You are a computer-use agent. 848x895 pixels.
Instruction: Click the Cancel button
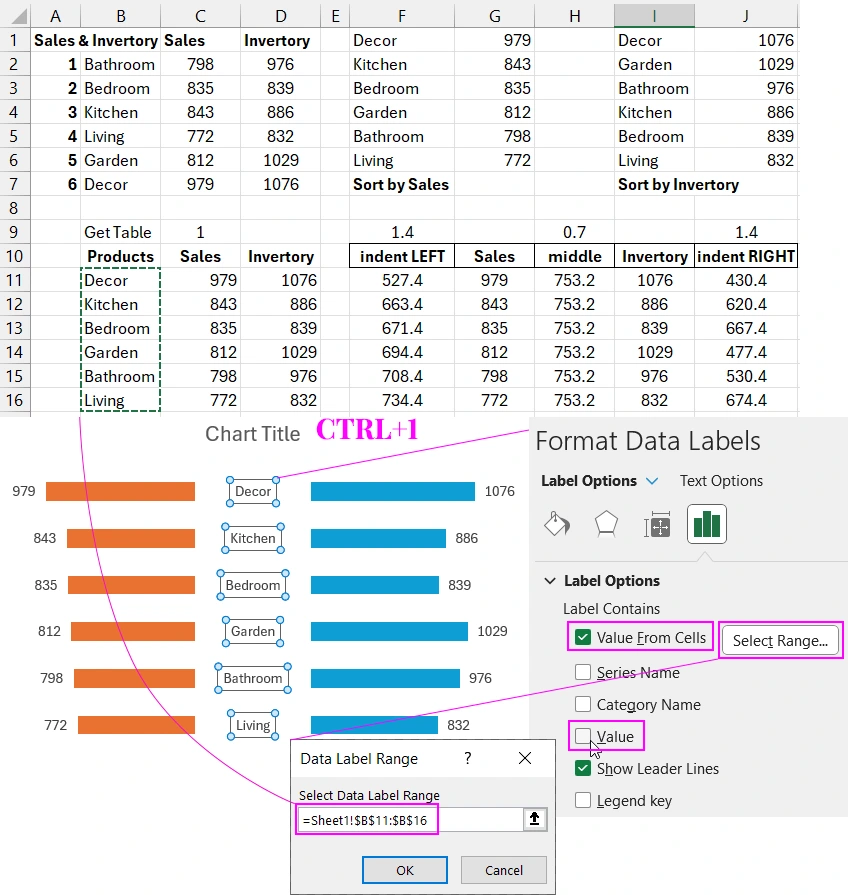click(503, 870)
